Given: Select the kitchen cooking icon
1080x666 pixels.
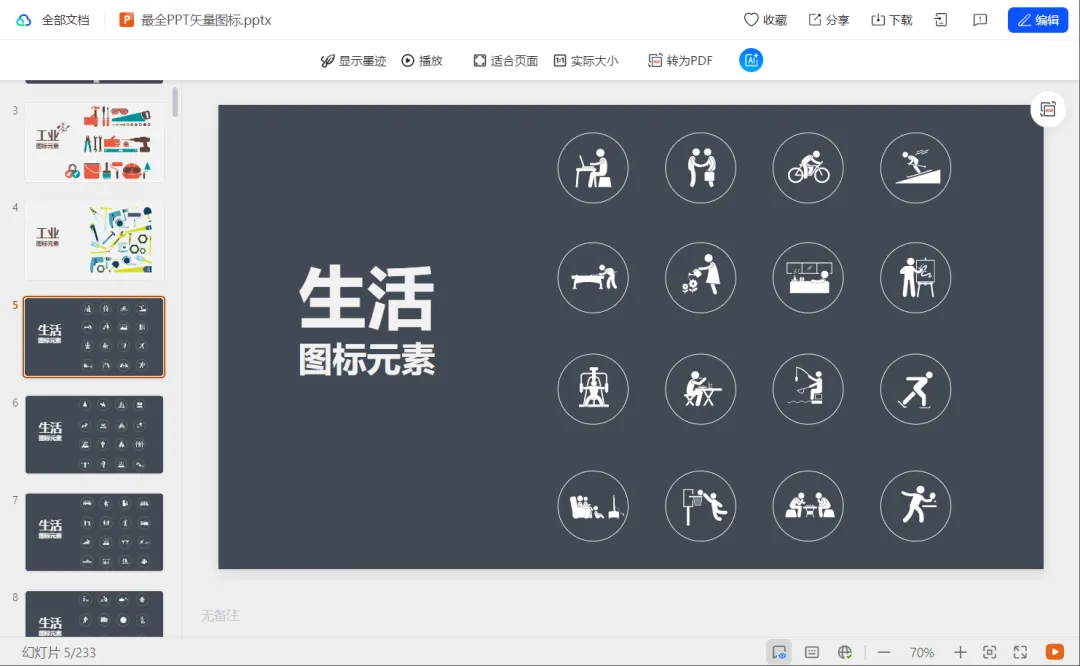Looking at the screenshot, I should (x=808, y=278).
